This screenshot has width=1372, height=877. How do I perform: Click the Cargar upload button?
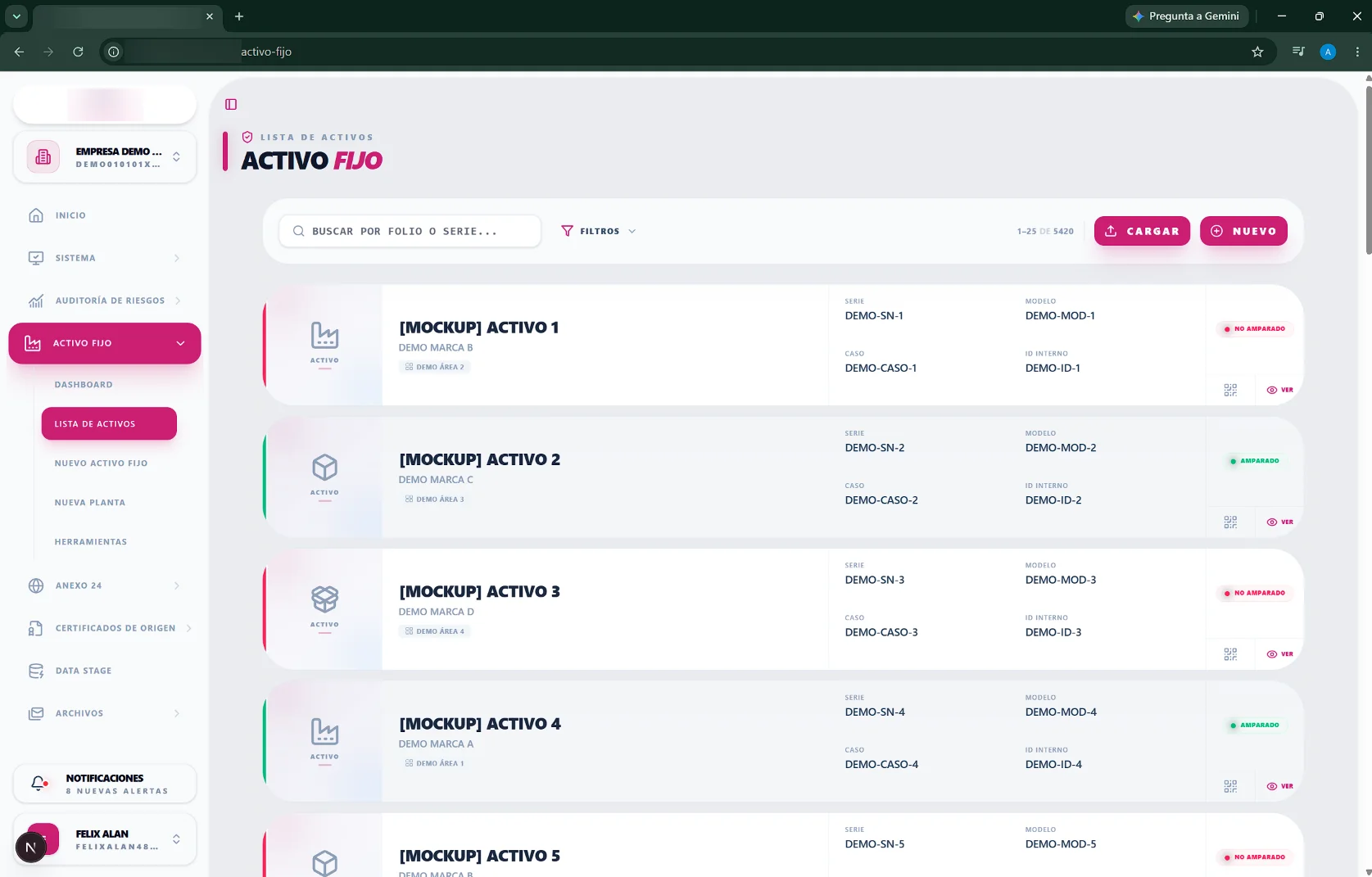click(1142, 231)
